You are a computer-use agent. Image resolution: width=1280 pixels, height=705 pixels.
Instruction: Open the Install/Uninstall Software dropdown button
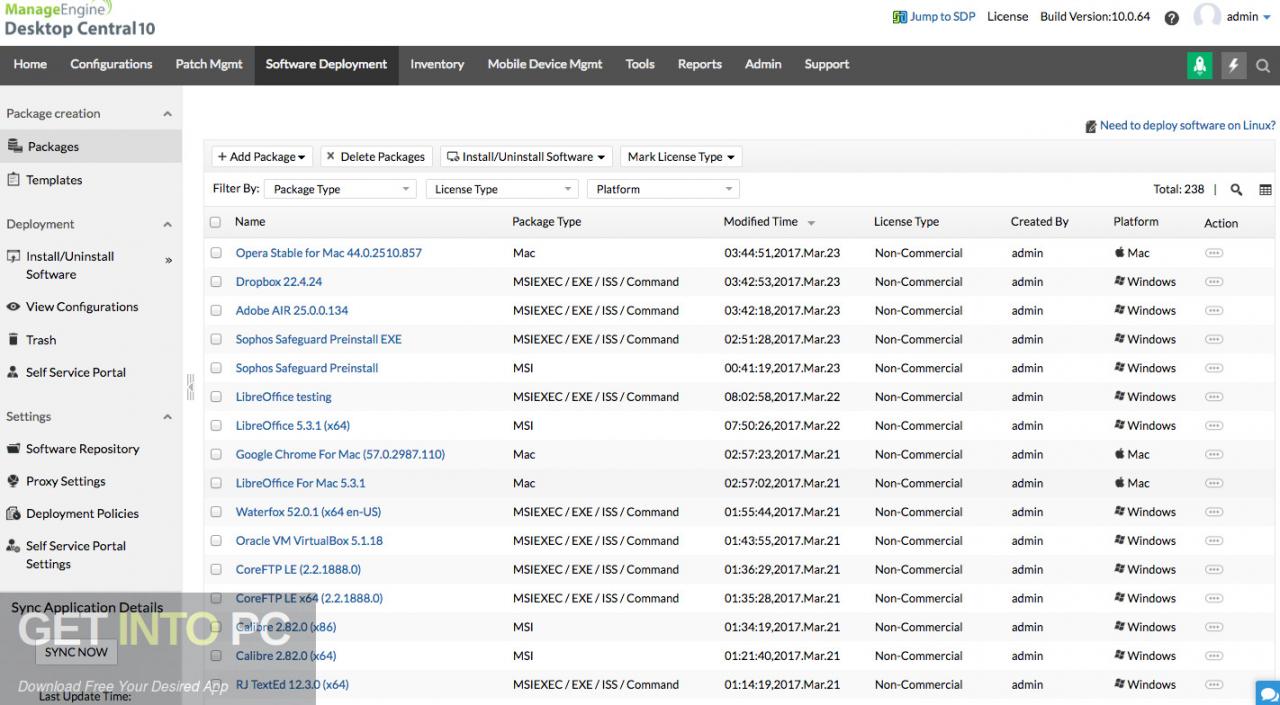[526, 157]
